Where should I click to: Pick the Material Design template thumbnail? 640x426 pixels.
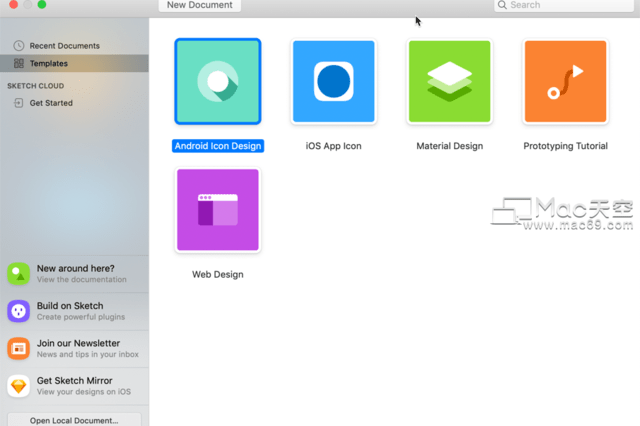449,81
